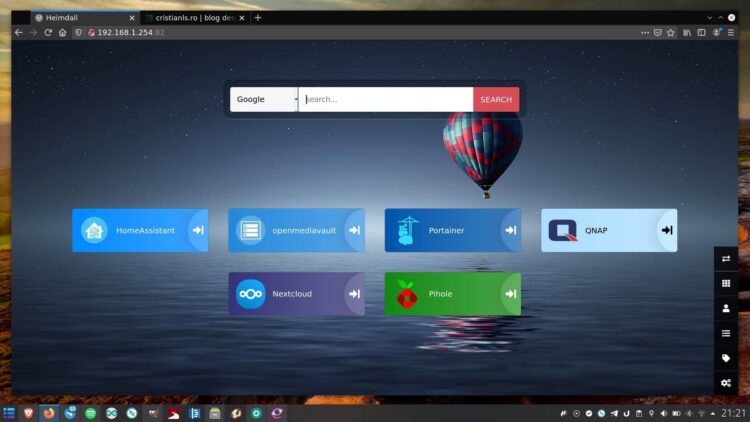Expand hidden system tray icons arrow
The image size is (750, 422).
[713, 413]
